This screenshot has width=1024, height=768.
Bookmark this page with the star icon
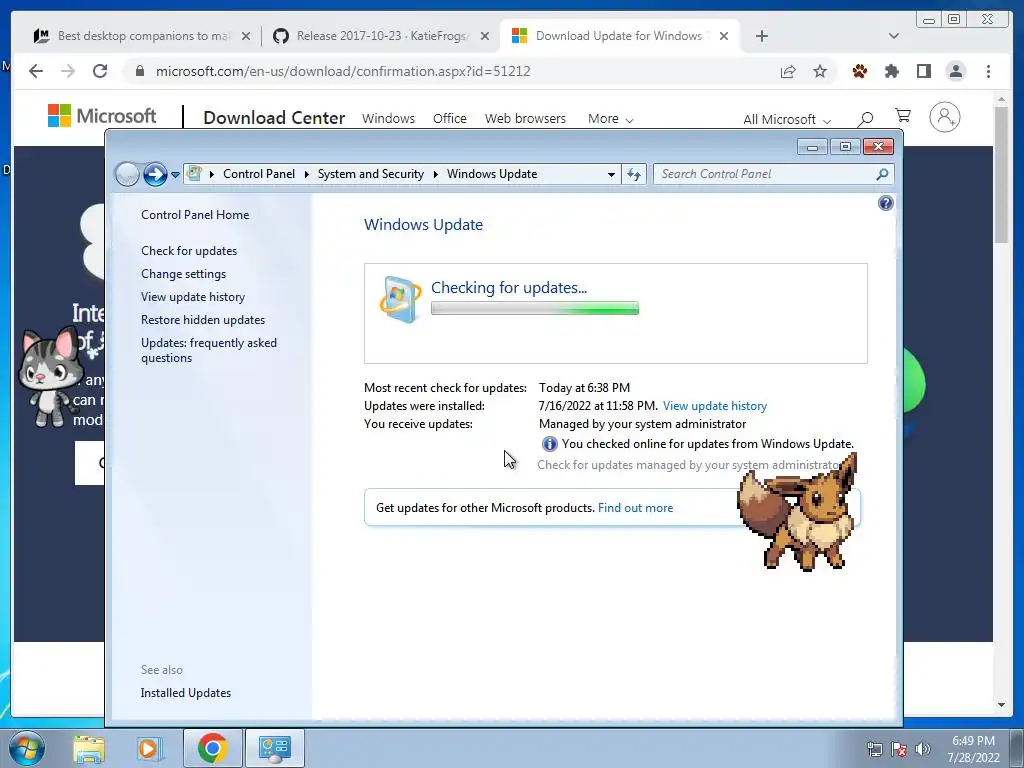click(x=820, y=71)
